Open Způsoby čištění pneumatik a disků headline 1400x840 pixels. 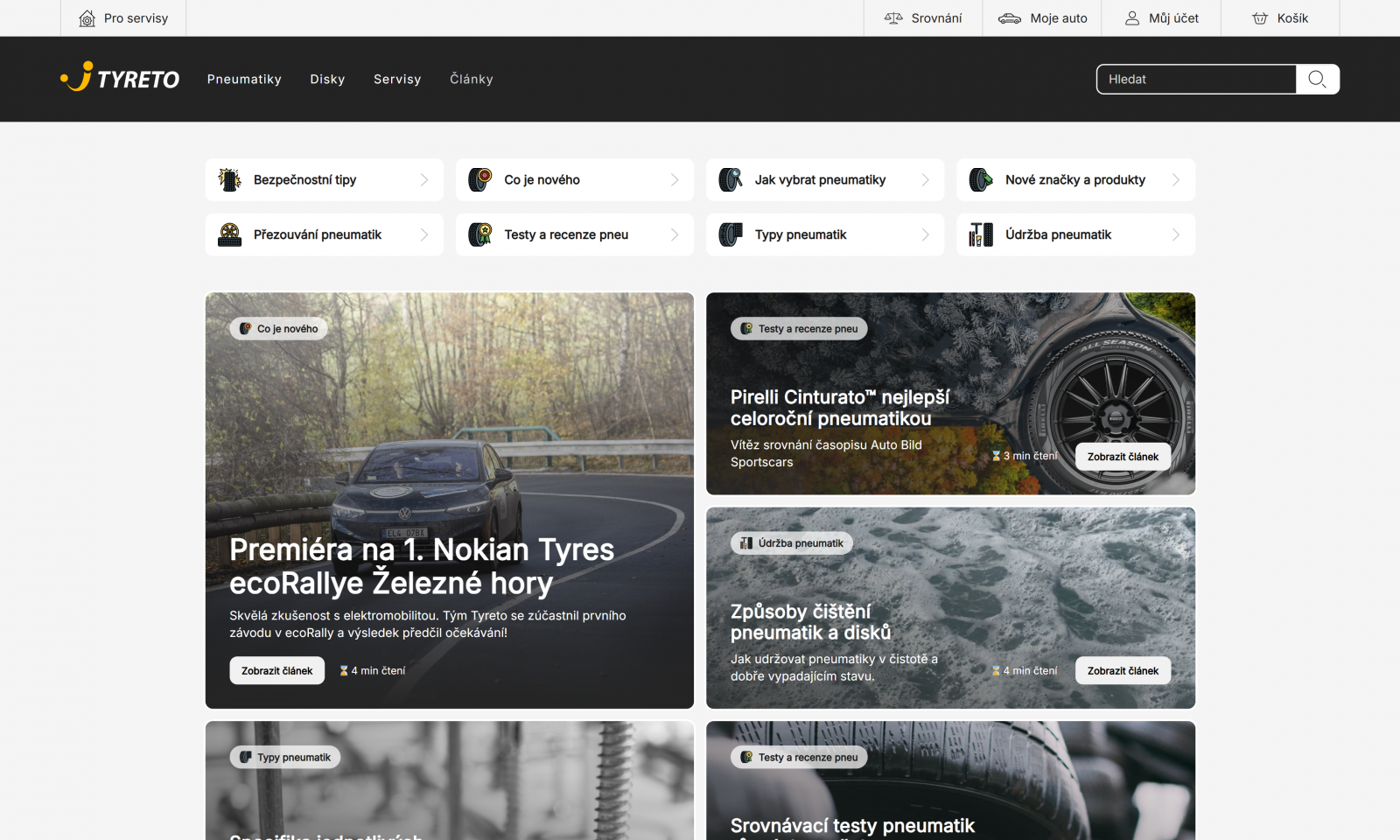point(810,622)
